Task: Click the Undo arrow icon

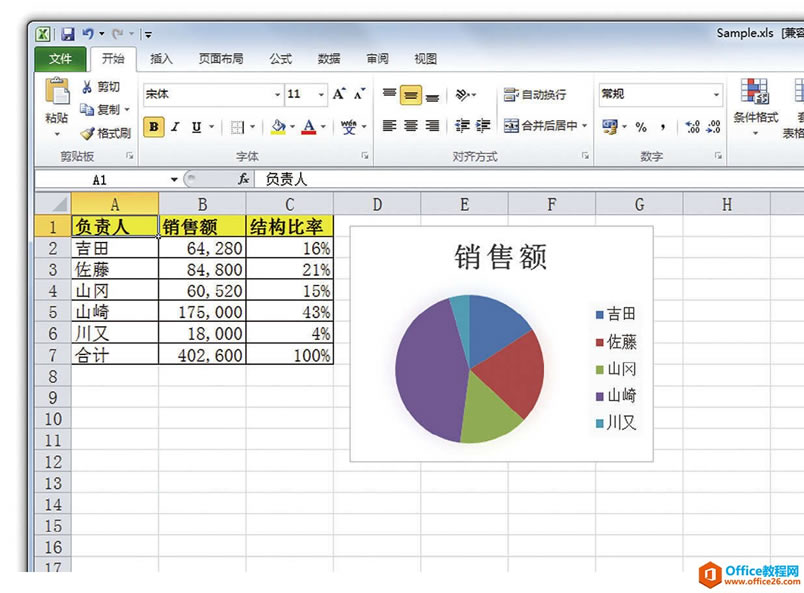Action: click(x=88, y=34)
